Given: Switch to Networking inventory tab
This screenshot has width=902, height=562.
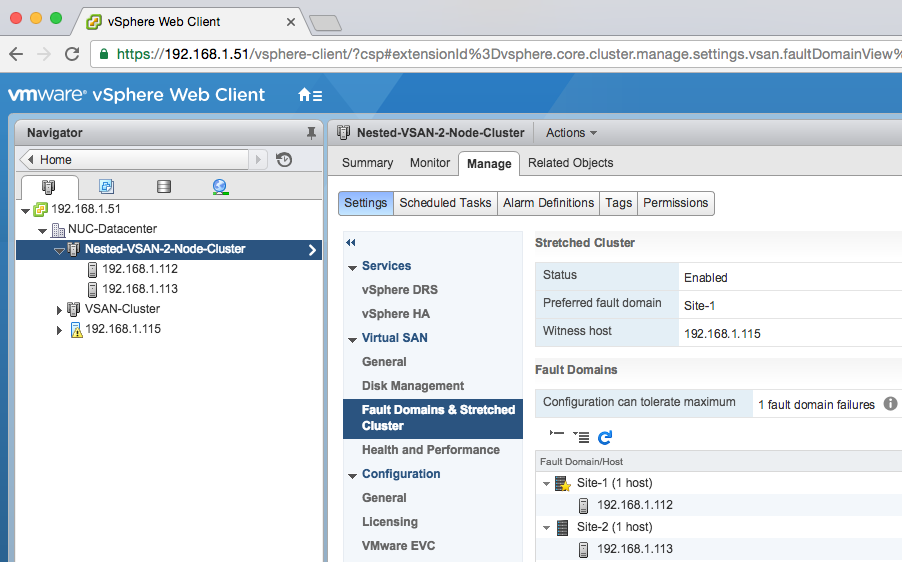Looking at the screenshot, I should click(220, 186).
